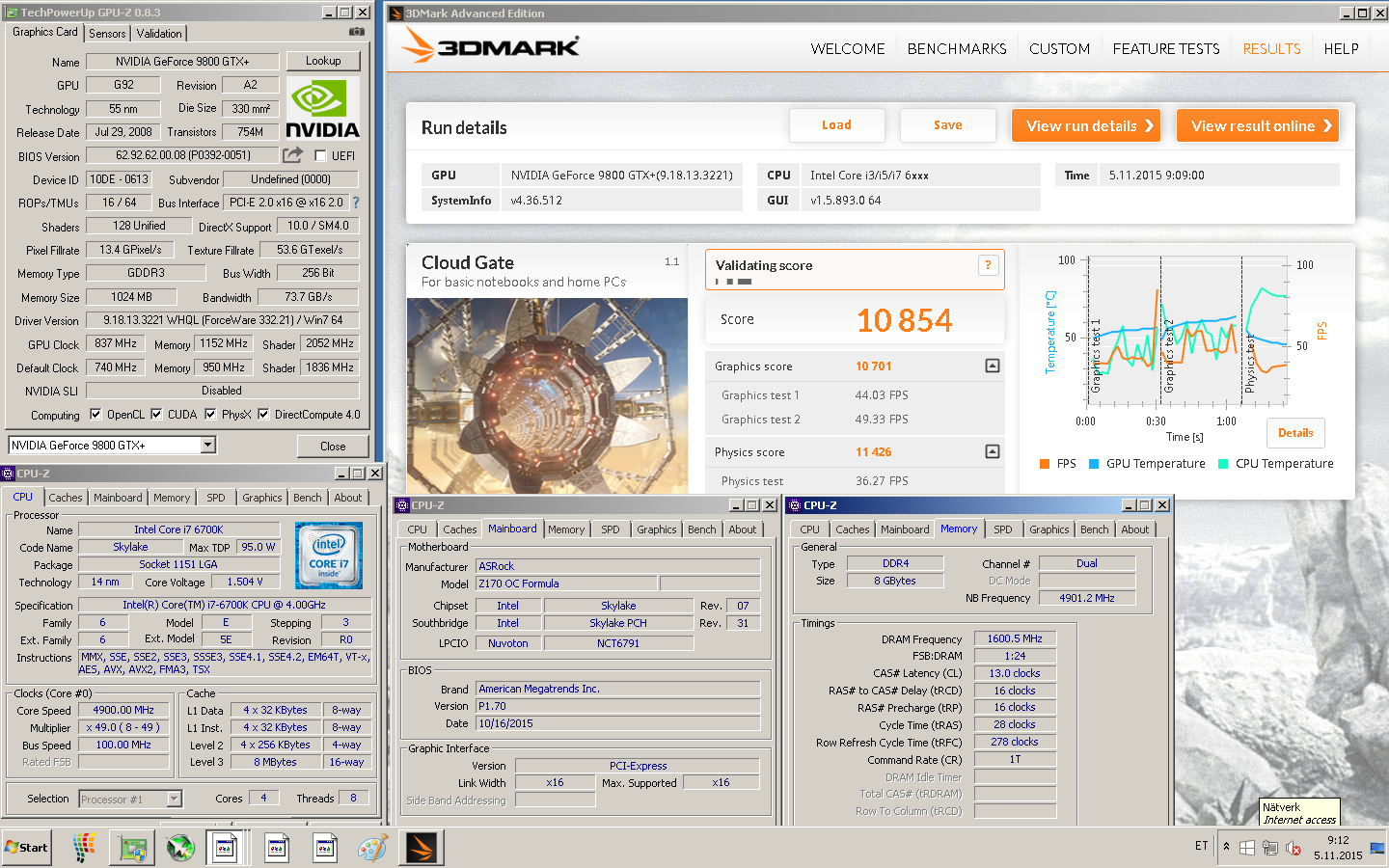Click the CPU-Z Memory window title icon

[795, 505]
